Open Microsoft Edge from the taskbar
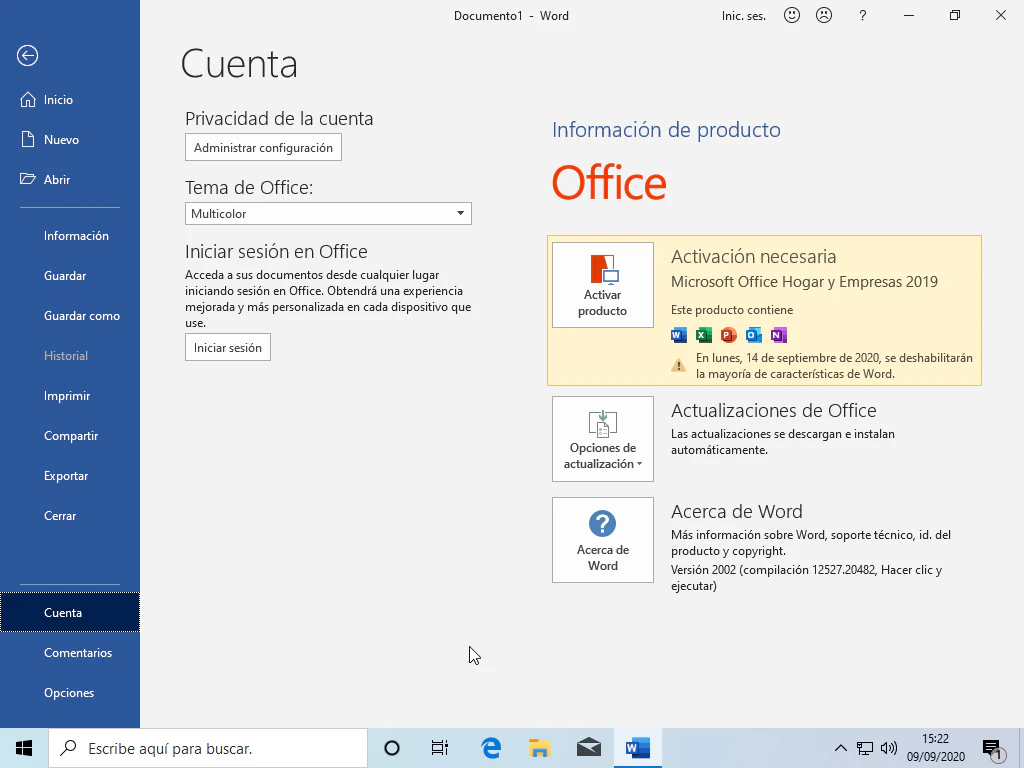This screenshot has height=768, width=1024. click(491, 748)
